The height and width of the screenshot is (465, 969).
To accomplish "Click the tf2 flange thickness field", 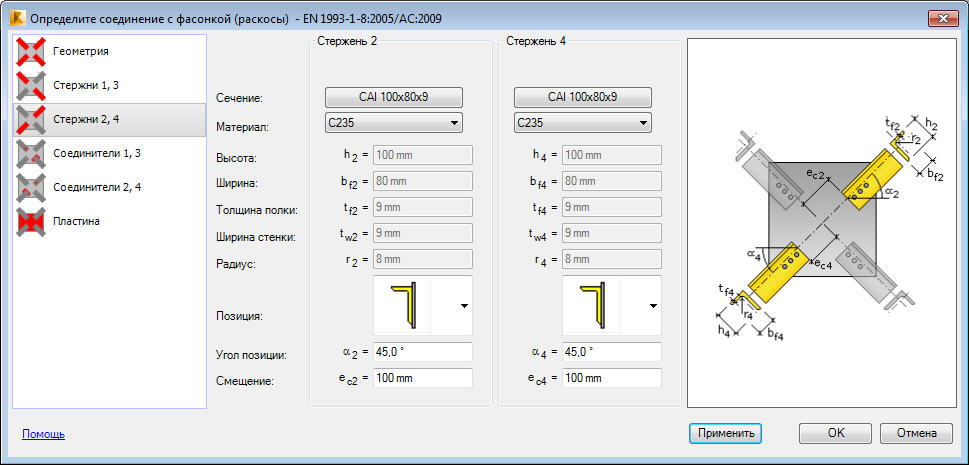I will (423, 207).
